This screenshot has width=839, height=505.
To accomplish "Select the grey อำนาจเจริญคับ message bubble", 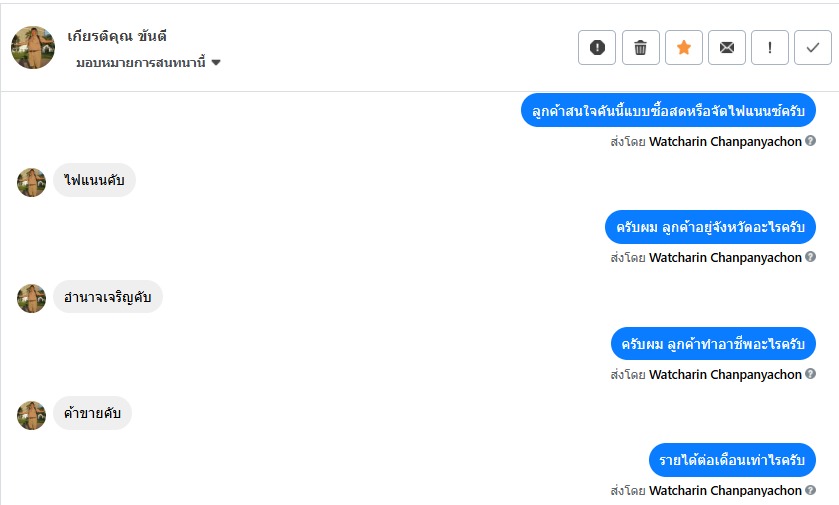I will tap(108, 297).
